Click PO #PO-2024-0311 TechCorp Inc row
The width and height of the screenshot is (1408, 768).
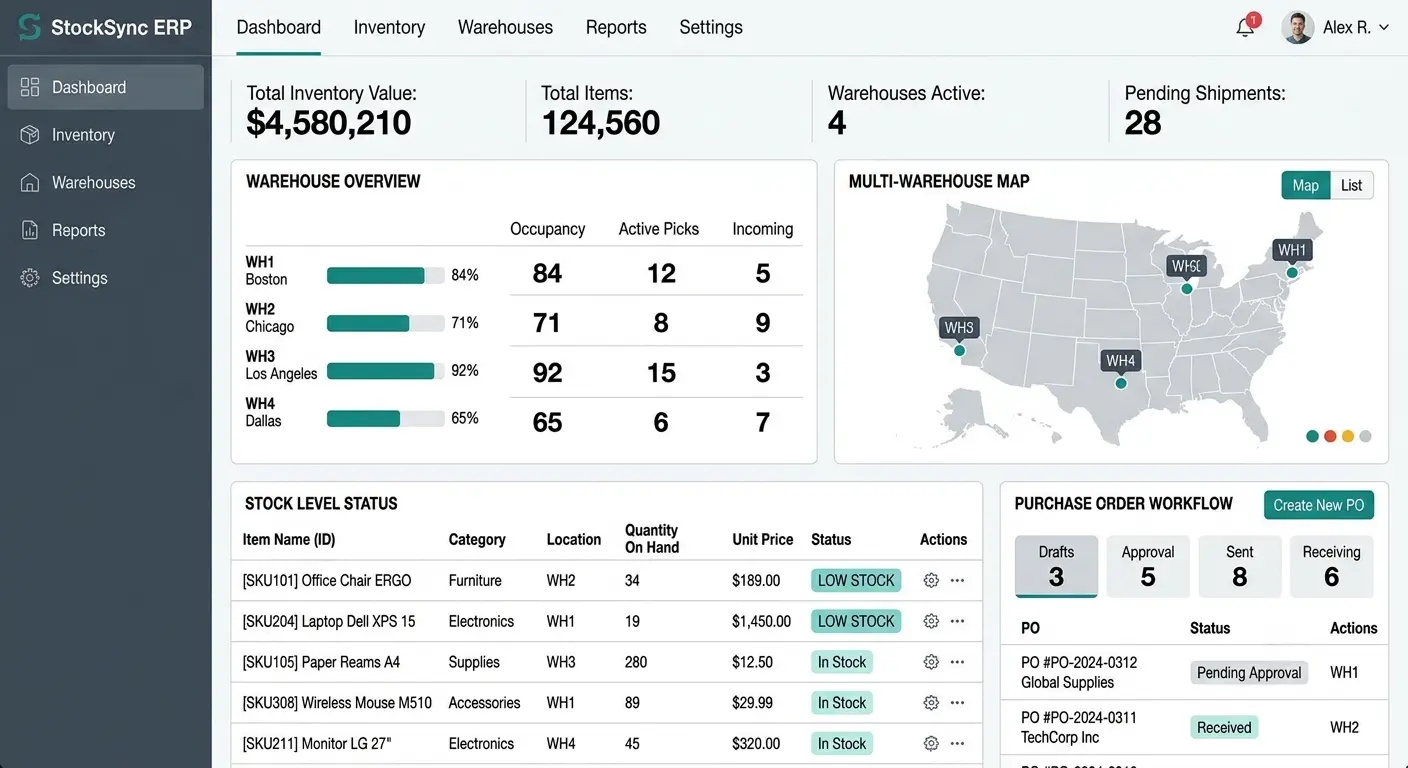[x=1195, y=727]
